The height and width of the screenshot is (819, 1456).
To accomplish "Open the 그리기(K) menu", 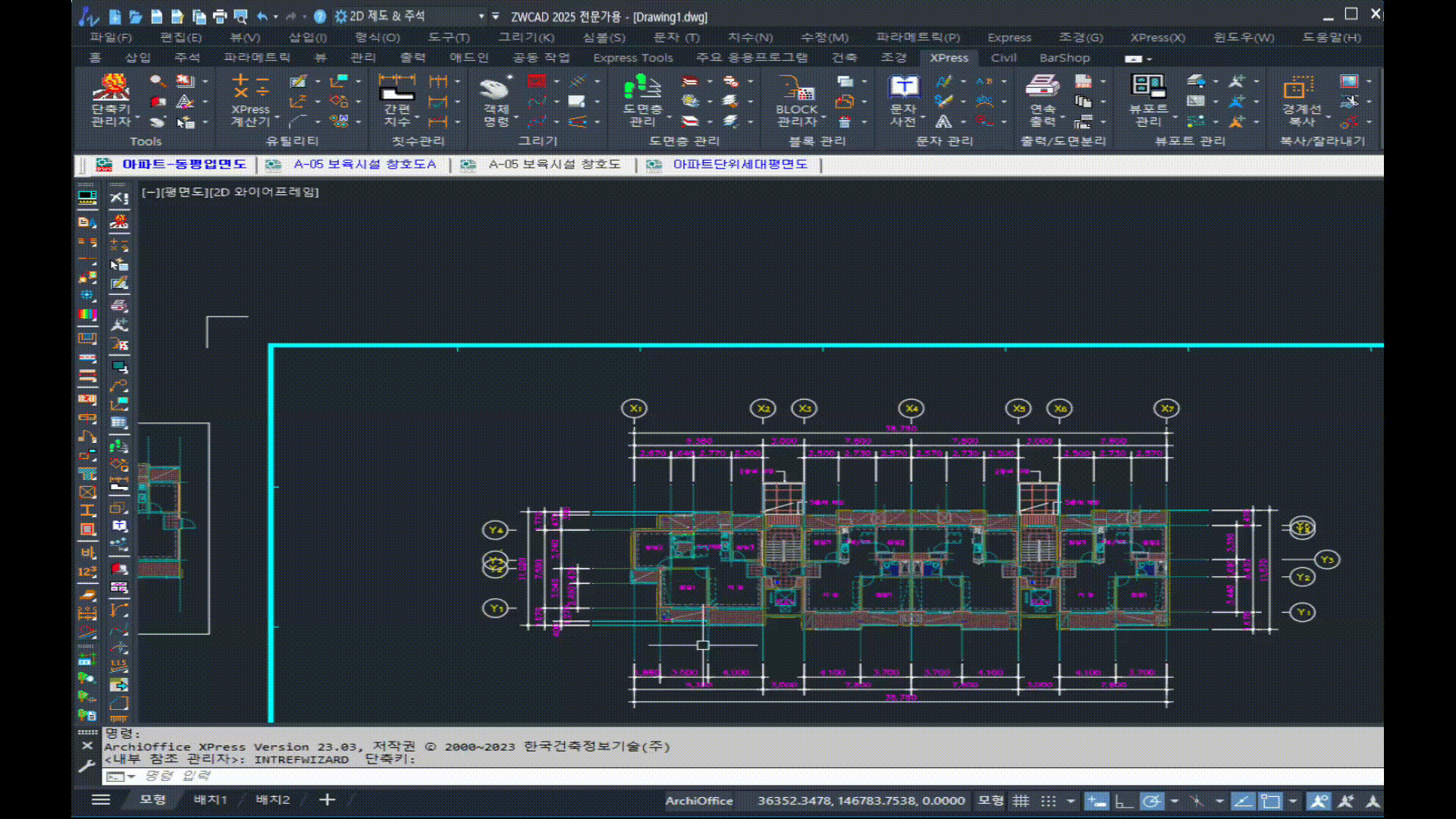I will point(526,37).
